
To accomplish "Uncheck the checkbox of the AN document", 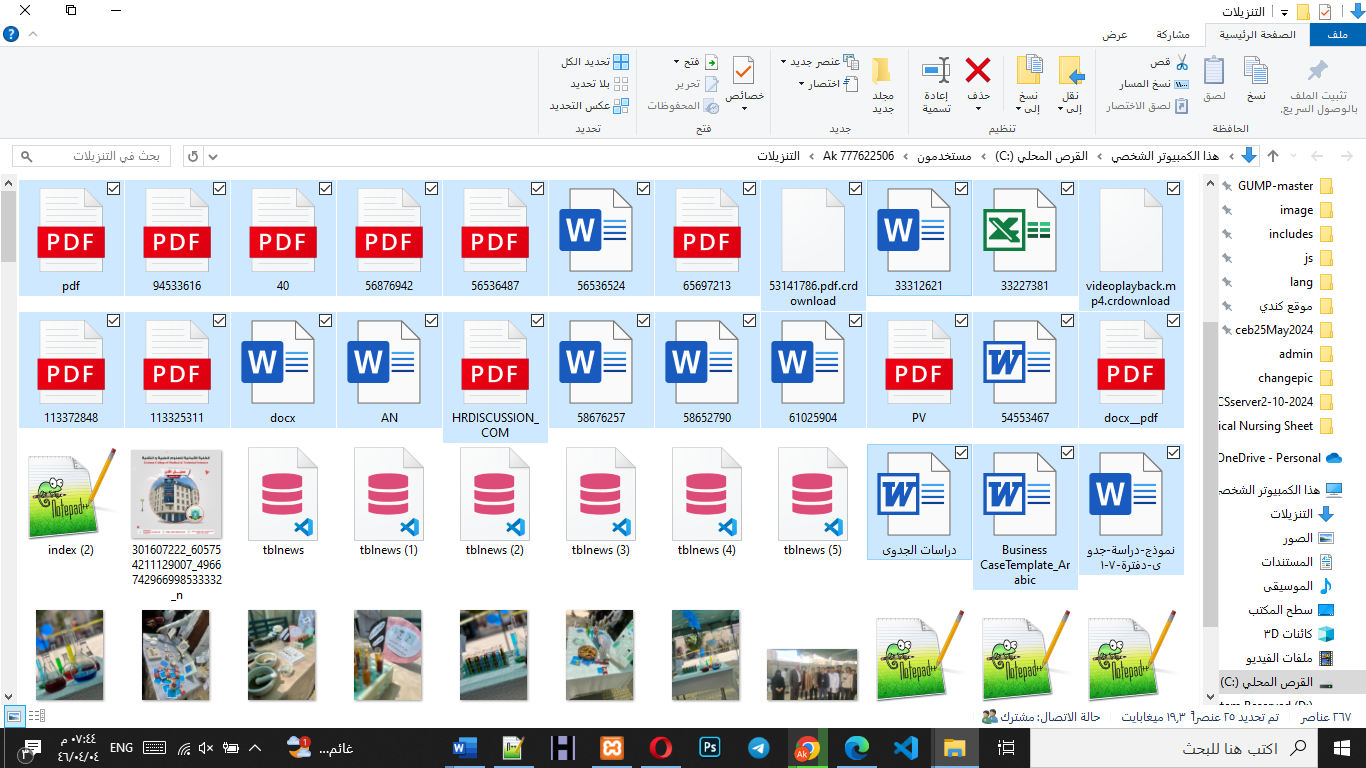I will [x=431, y=320].
